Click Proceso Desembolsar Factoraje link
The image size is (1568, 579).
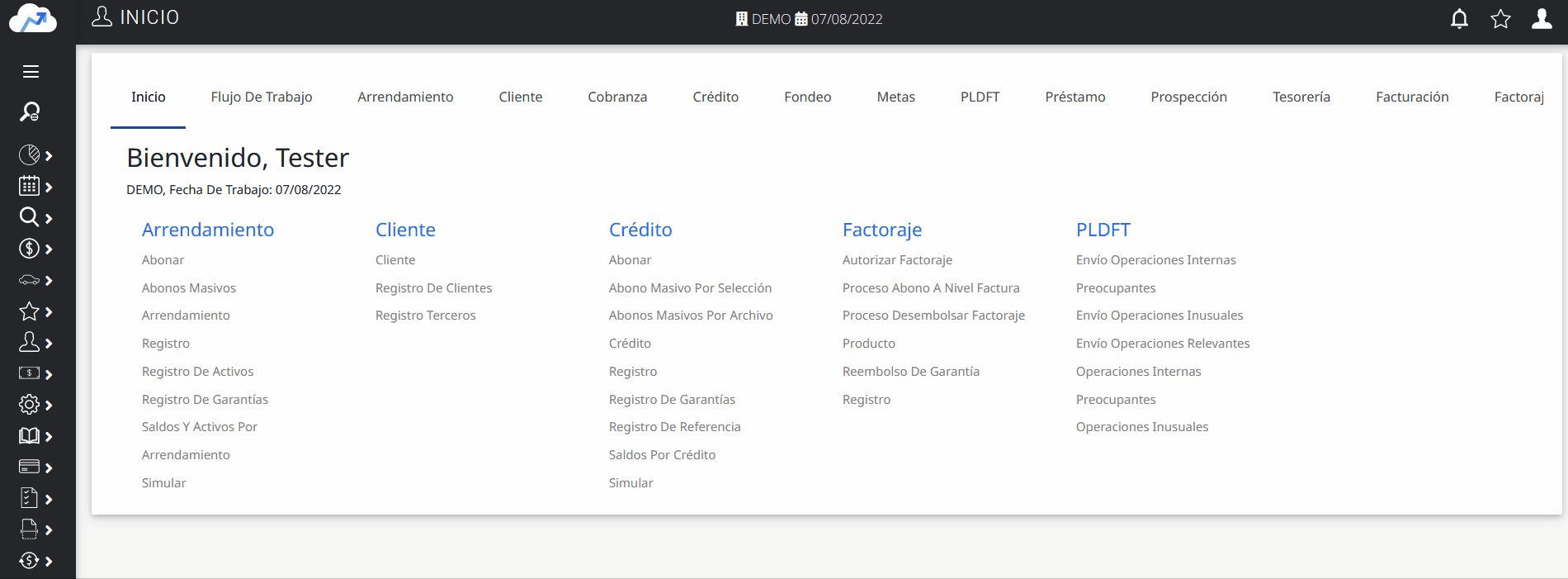tap(933, 316)
